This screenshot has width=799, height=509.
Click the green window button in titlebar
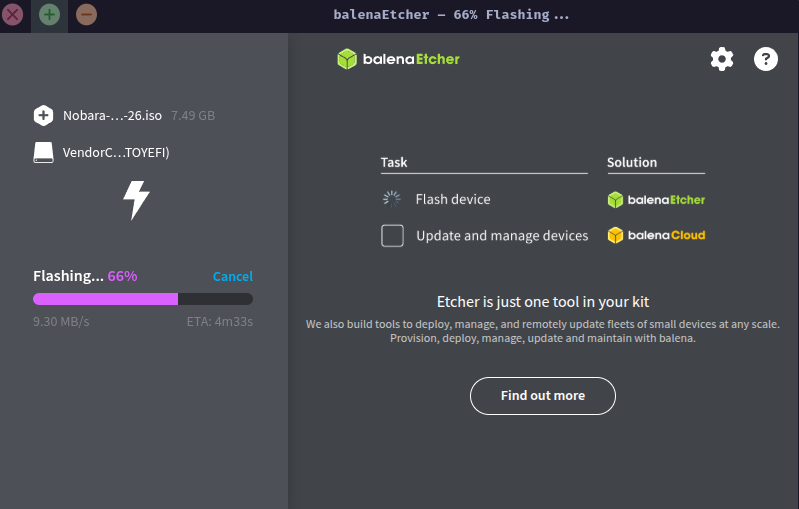coord(49,15)
